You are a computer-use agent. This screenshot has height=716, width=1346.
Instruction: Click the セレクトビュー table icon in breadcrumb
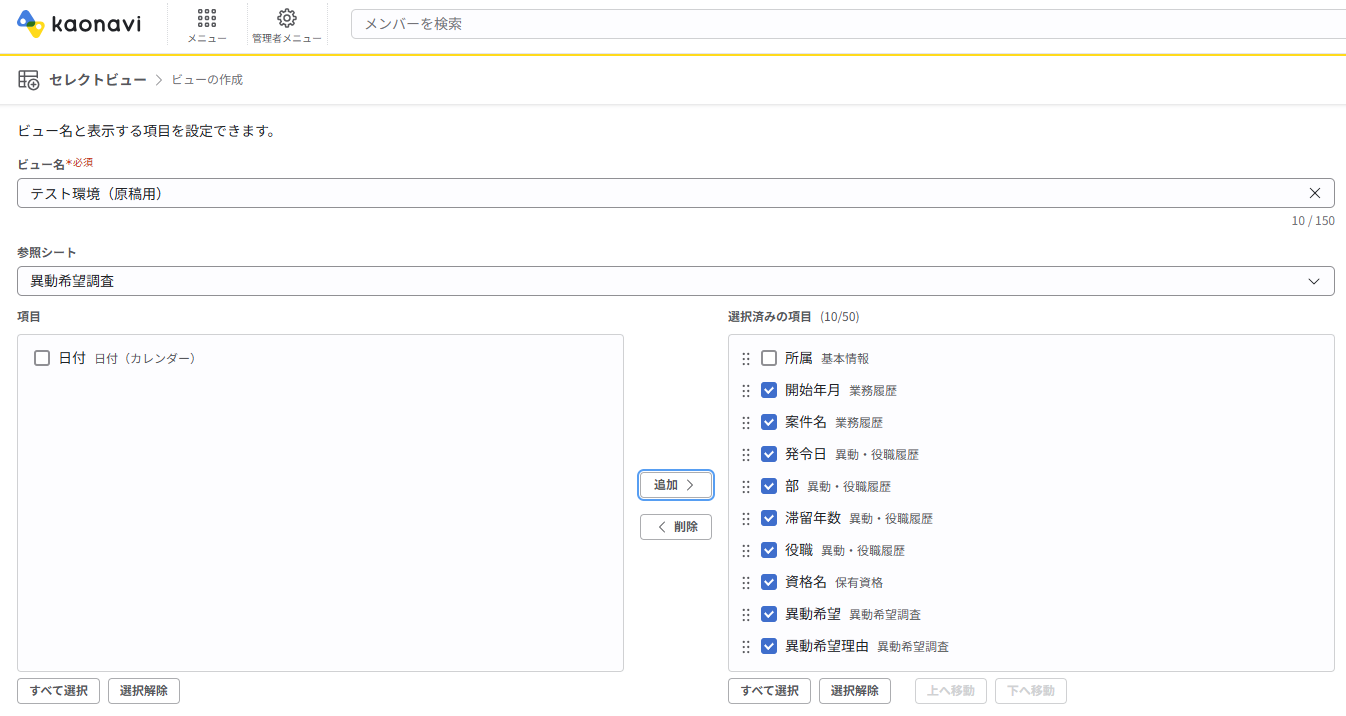(x=29, y=79)
